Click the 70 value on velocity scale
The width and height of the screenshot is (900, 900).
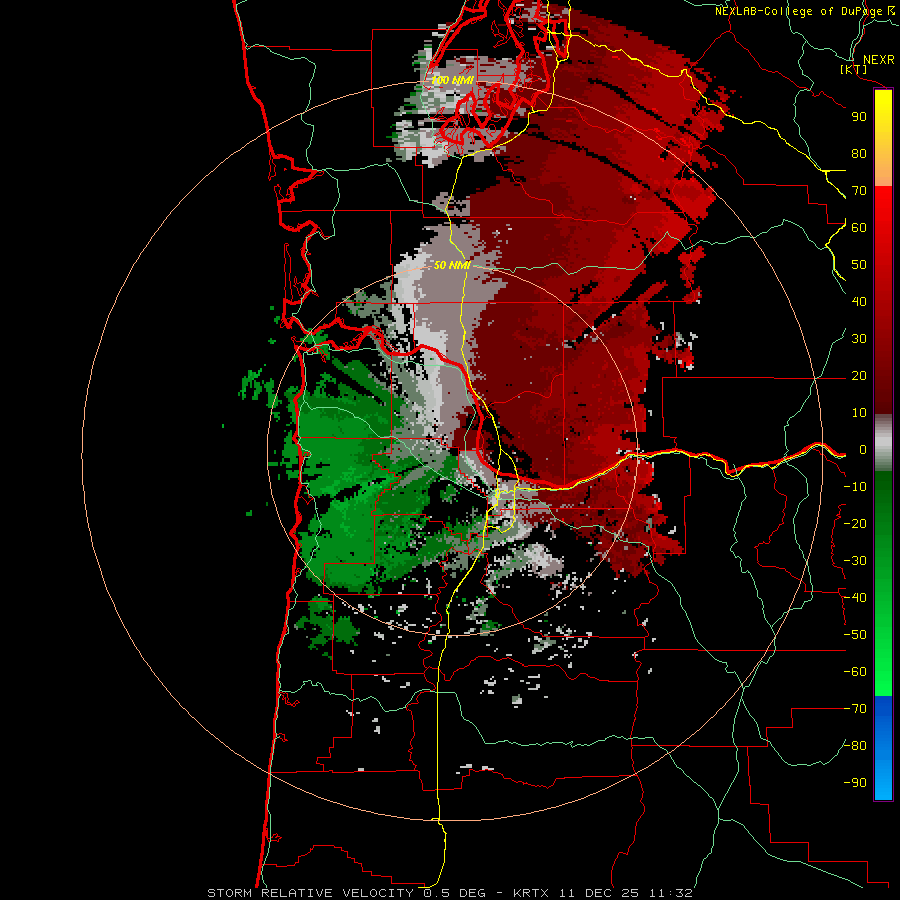point(859,191)
